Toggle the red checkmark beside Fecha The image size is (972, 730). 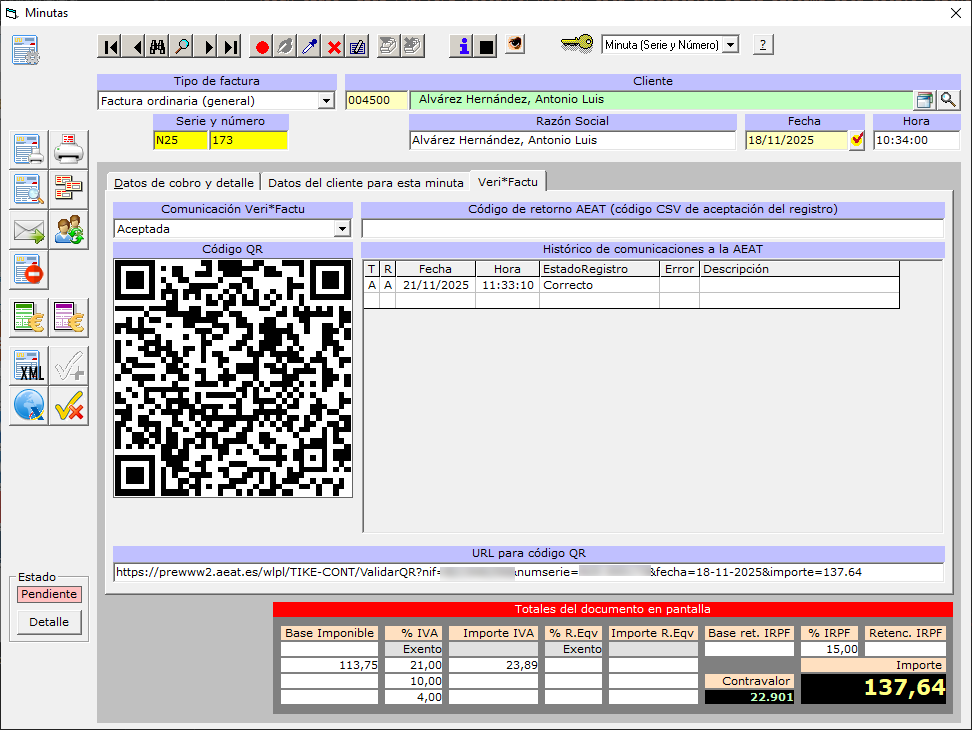pyautogui.click(x=857, y=140)
